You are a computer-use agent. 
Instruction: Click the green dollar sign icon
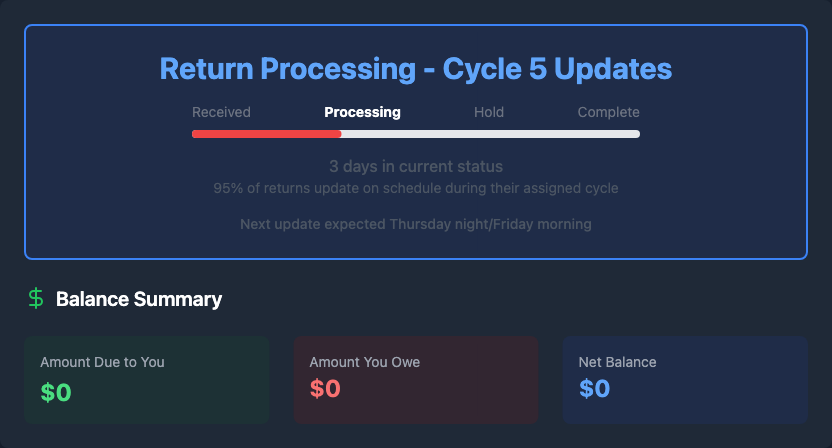36,298
